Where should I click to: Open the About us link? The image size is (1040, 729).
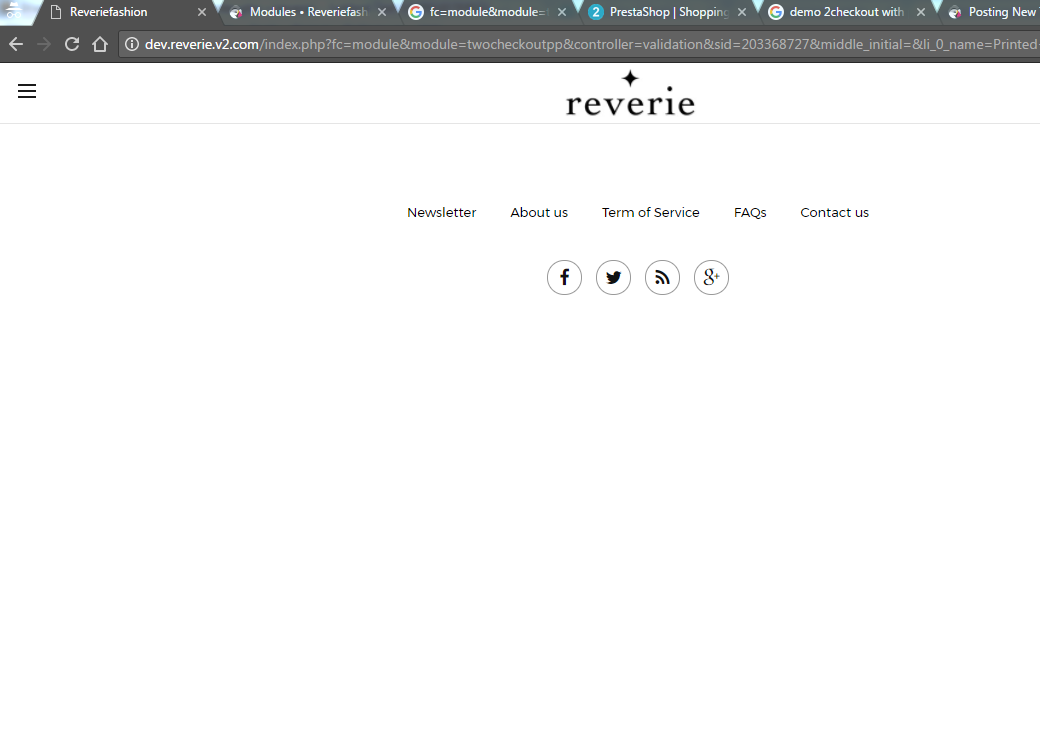click(x=539, y=212)
